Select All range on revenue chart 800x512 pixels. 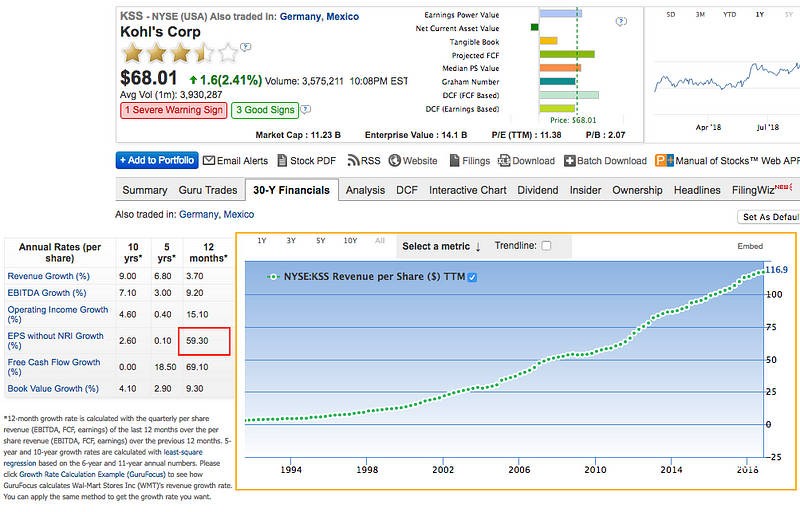coord(380,241)
